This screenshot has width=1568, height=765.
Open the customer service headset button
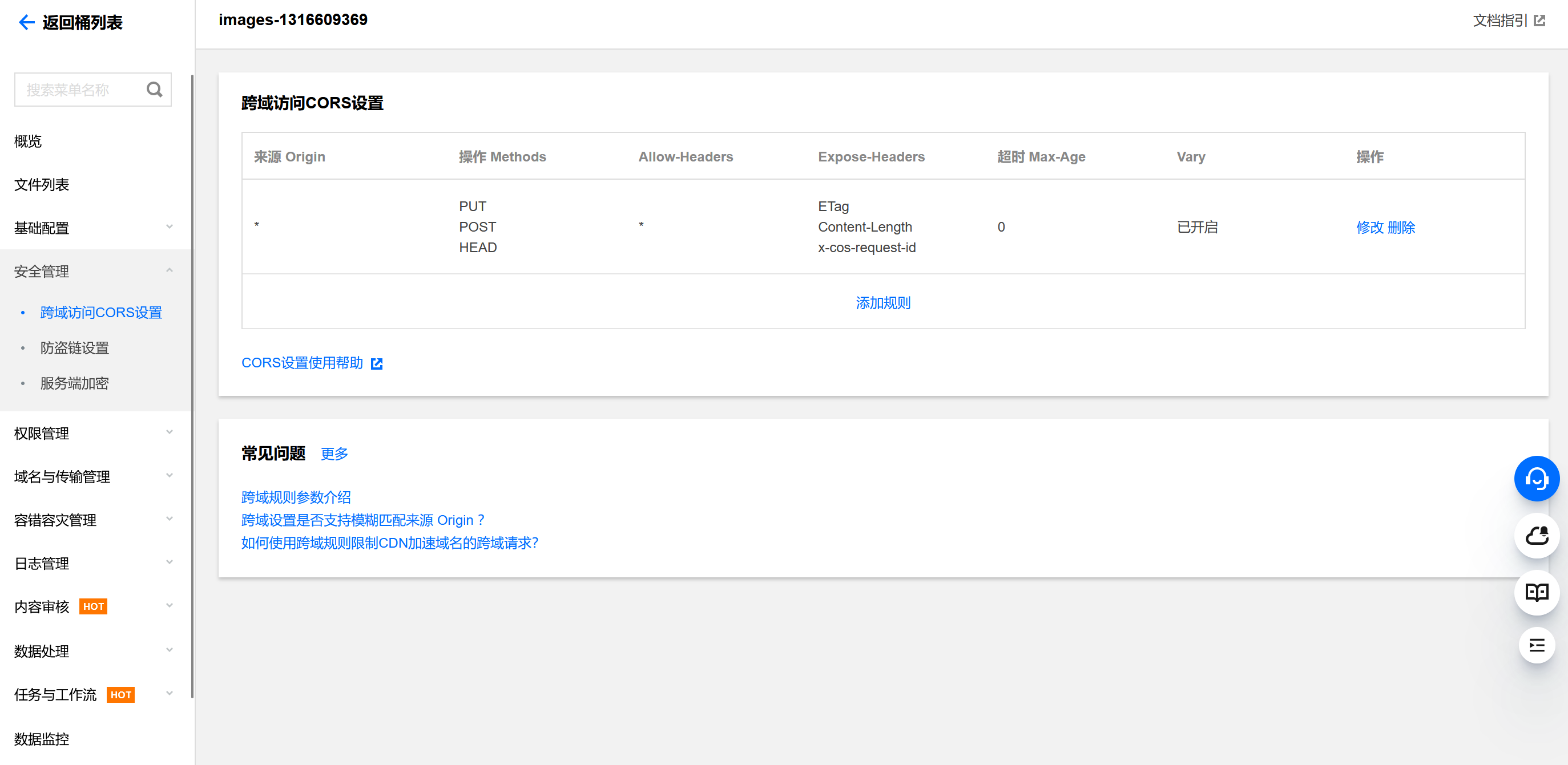click(1537, 478)
